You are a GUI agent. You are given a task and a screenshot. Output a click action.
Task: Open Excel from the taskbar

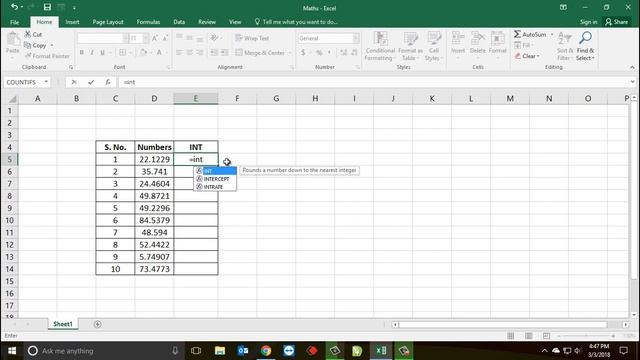[381, 351]
